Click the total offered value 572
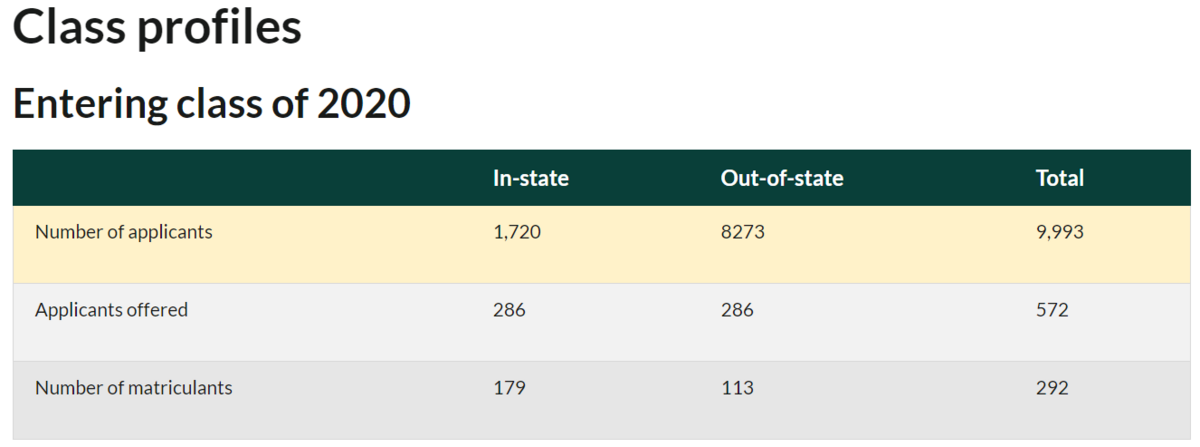This screenshot has width=1200, height=447. pyautogui.click(x=1052, y=310)
